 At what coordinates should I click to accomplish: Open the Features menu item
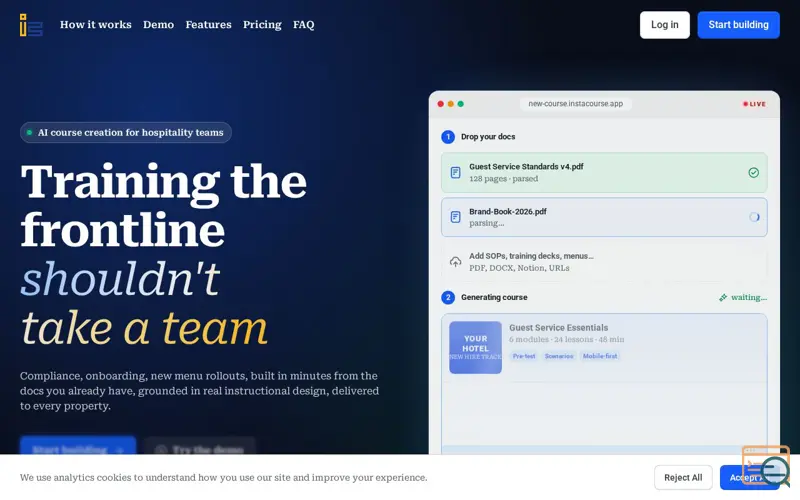coord(208,24)
